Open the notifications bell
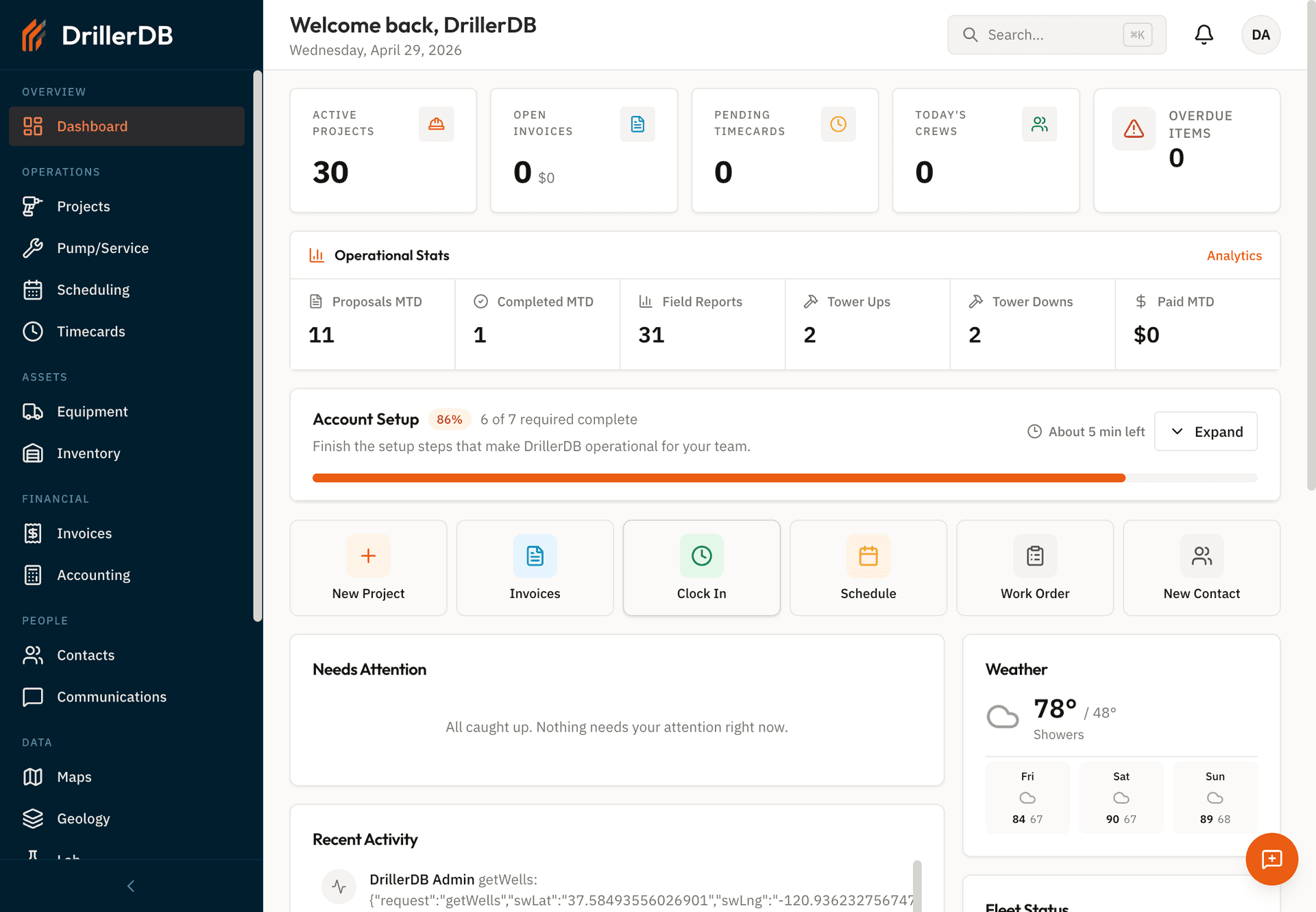The image size is (1316, 912). [x=1204, y=35]
